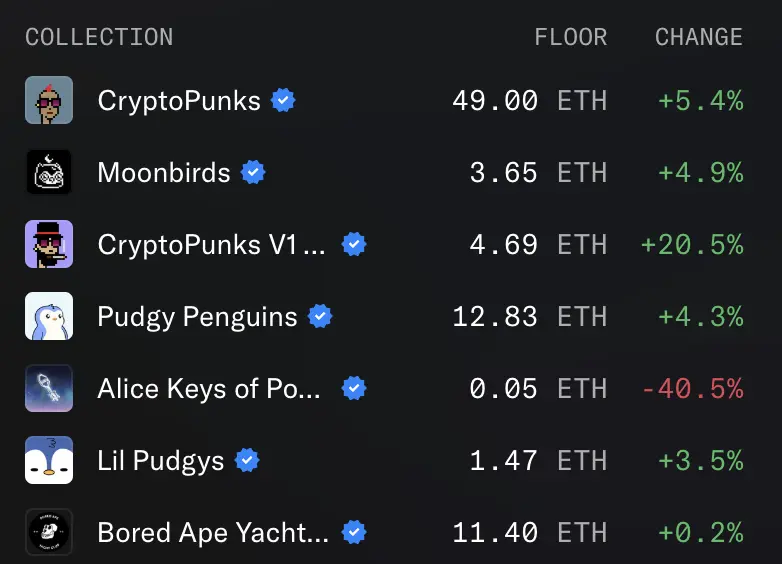Click the 12.83 ETH floor price
The width and height of the screenshot is (782, 564).
[x=530, y=317]
